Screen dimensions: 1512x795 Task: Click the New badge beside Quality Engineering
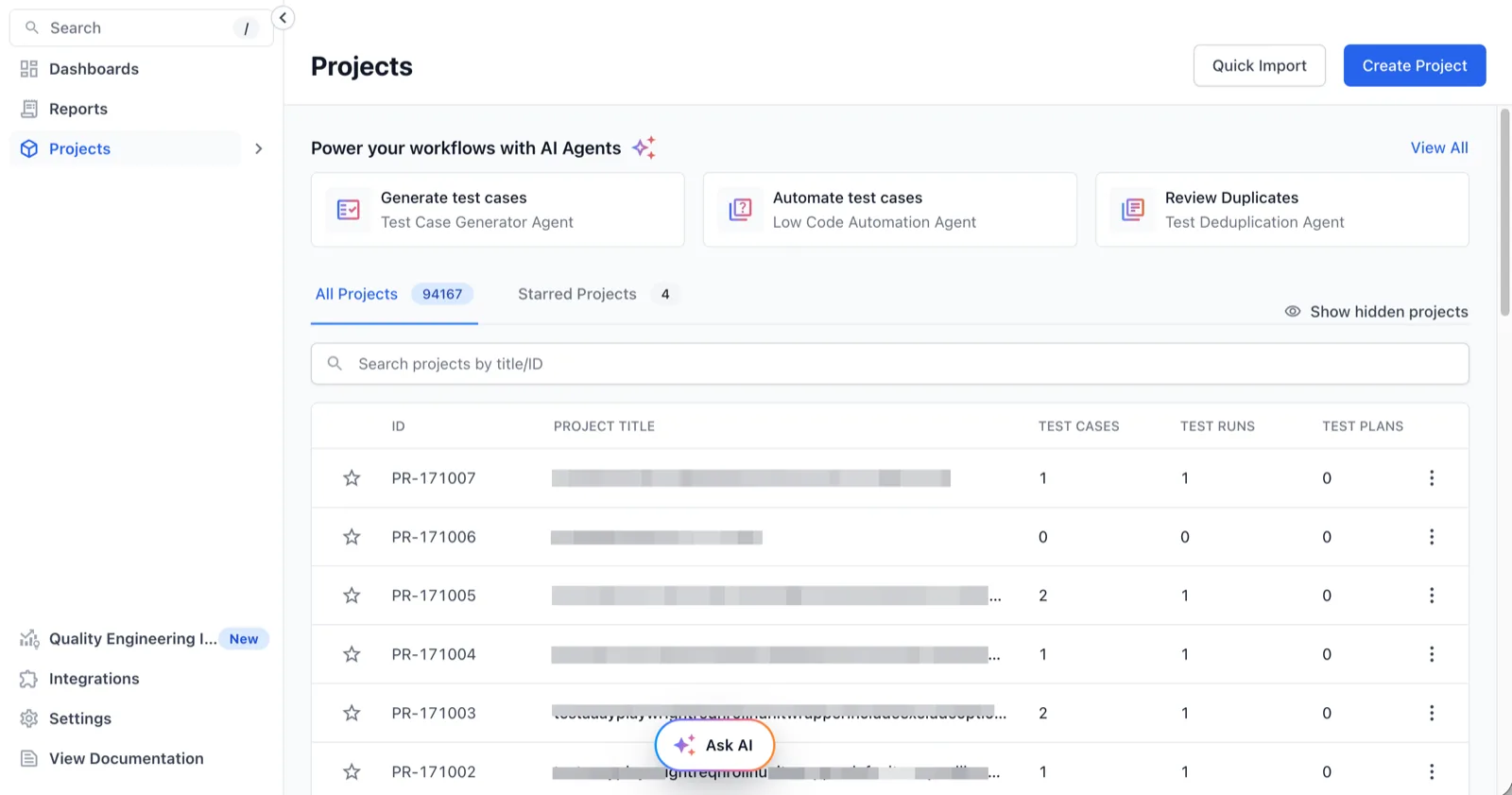244,639
